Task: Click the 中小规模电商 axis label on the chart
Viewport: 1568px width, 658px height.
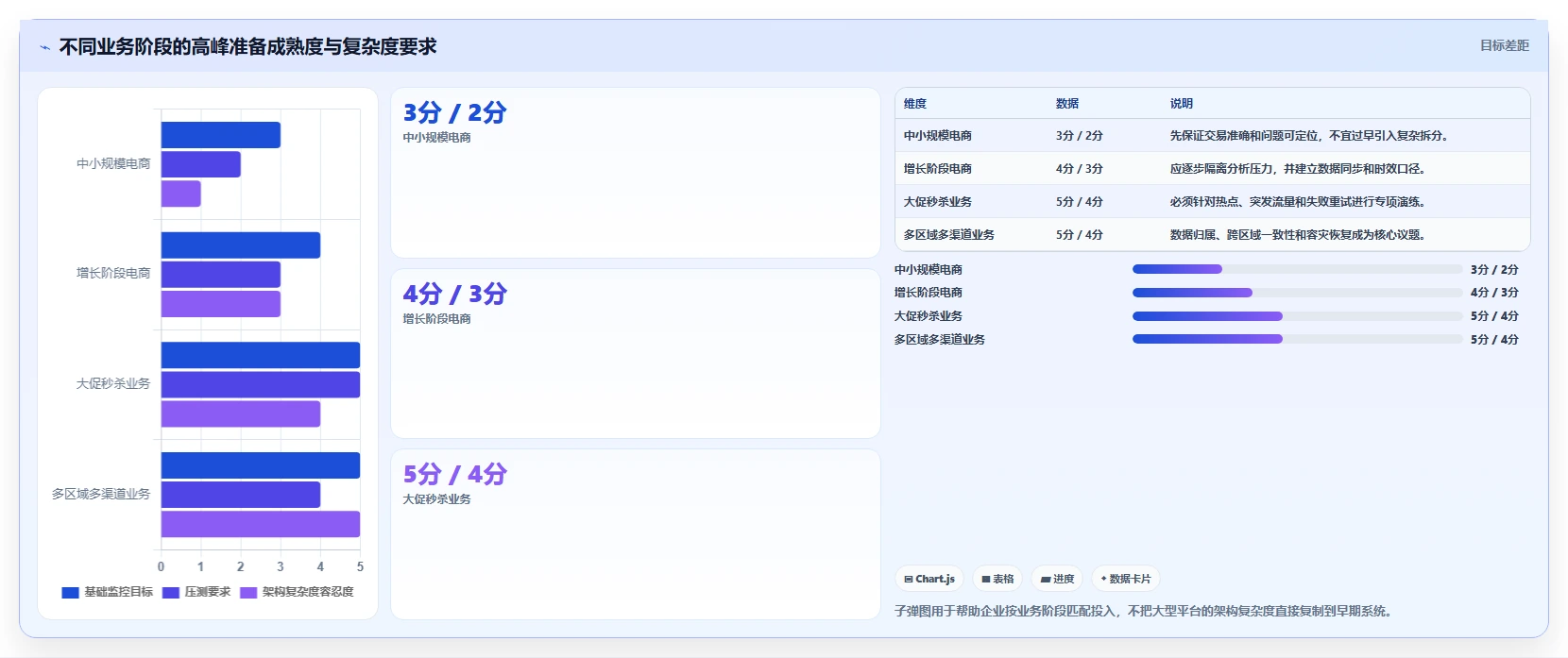Action: (113, 164)
